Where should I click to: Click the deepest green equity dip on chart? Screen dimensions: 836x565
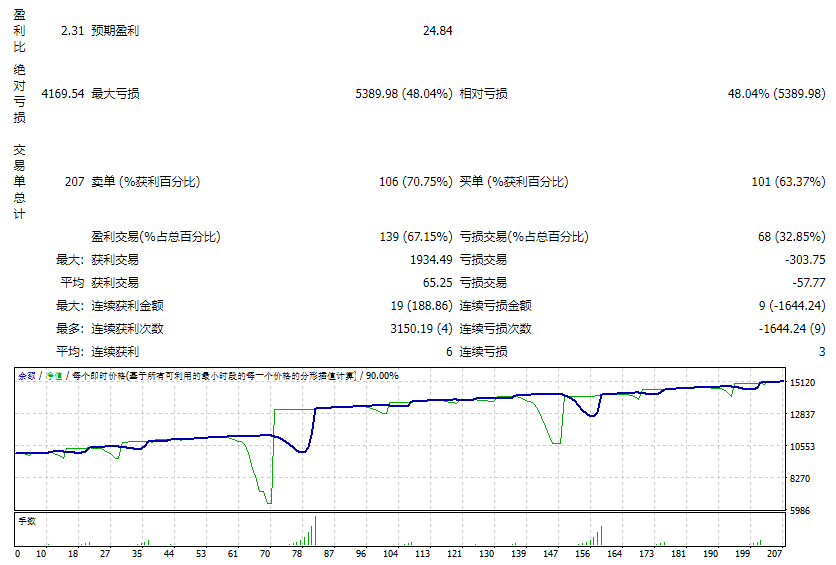click(268, 501)
